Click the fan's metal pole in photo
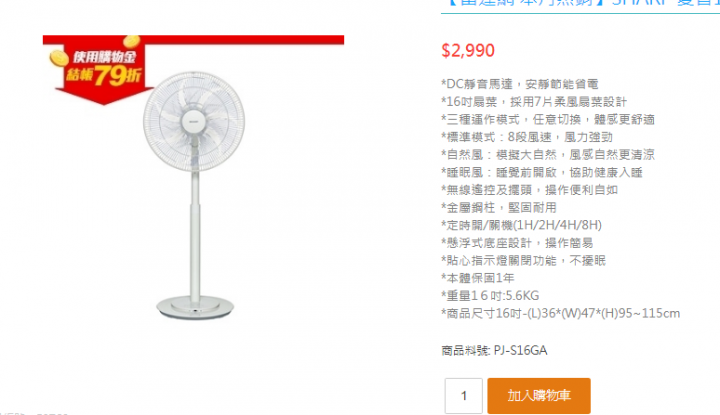 195,234
